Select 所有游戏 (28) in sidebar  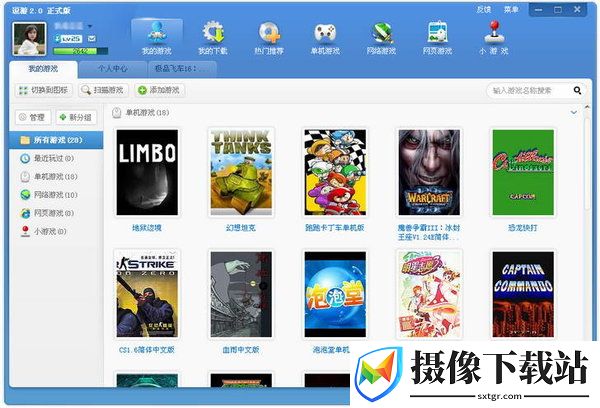pos(56,140)
